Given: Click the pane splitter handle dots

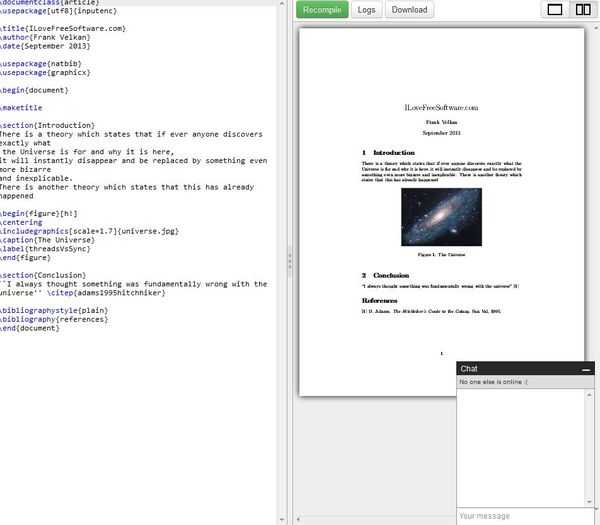Looking at the screenshot, I should 290,261.
